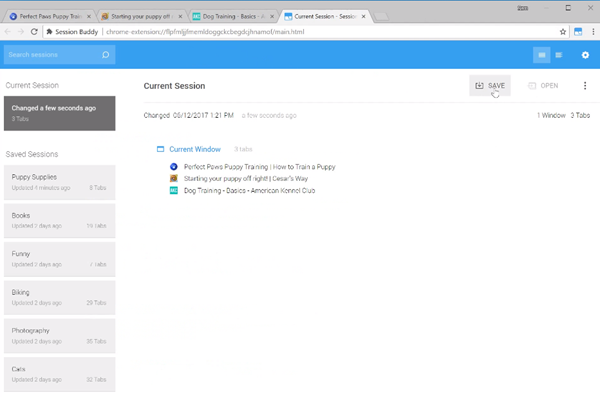Click the Current Window link
Screen dimensions: 600x397
pos(195,149)
